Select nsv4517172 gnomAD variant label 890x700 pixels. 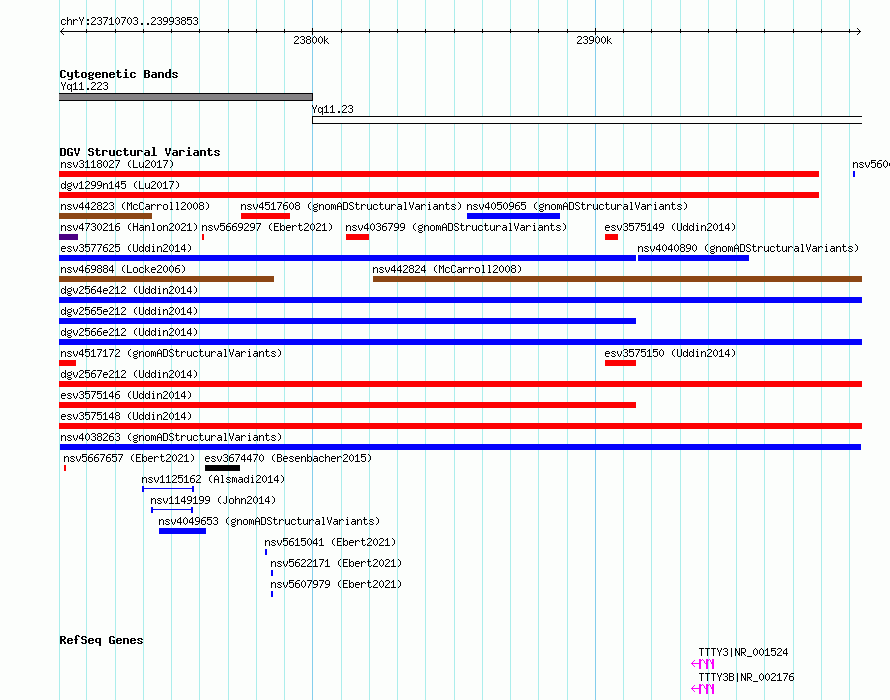point(171,353)
